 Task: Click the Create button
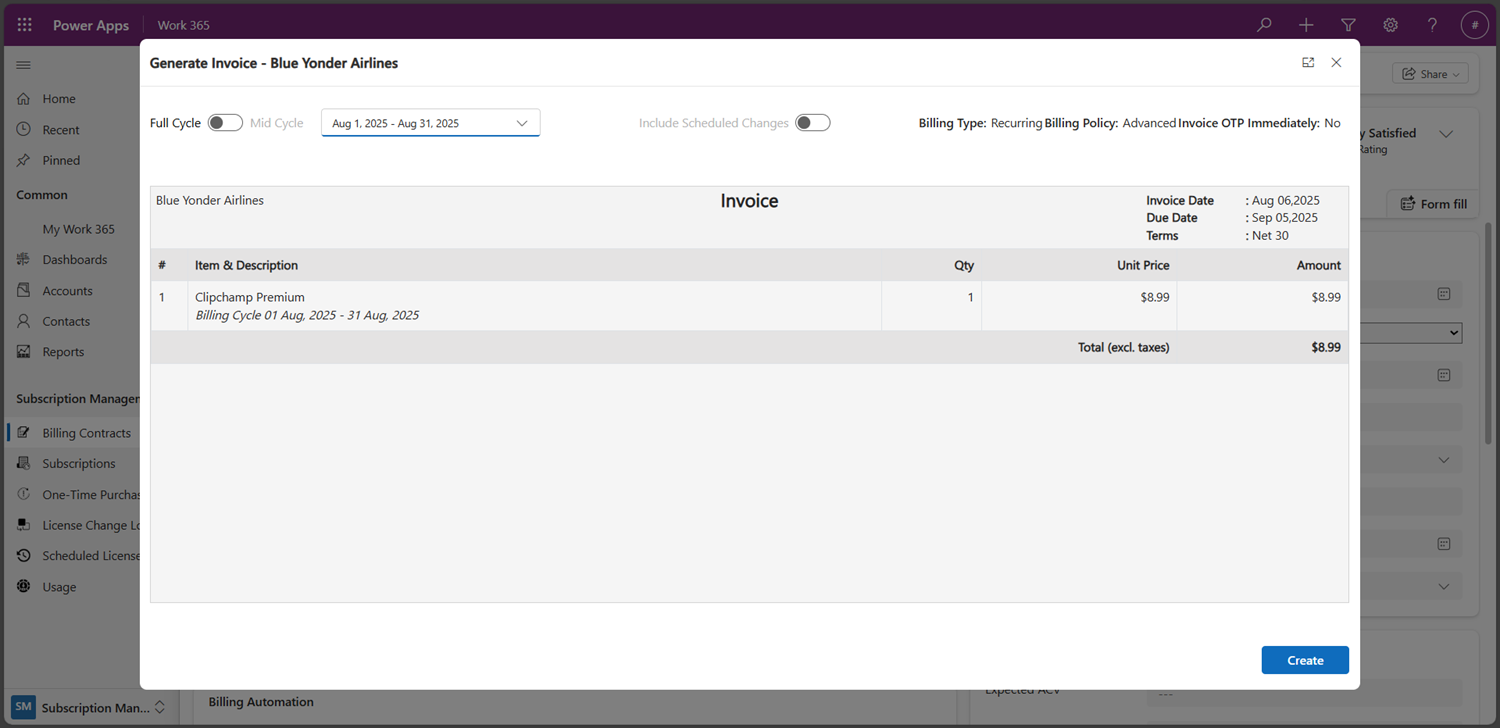[x=1305, y=660]
